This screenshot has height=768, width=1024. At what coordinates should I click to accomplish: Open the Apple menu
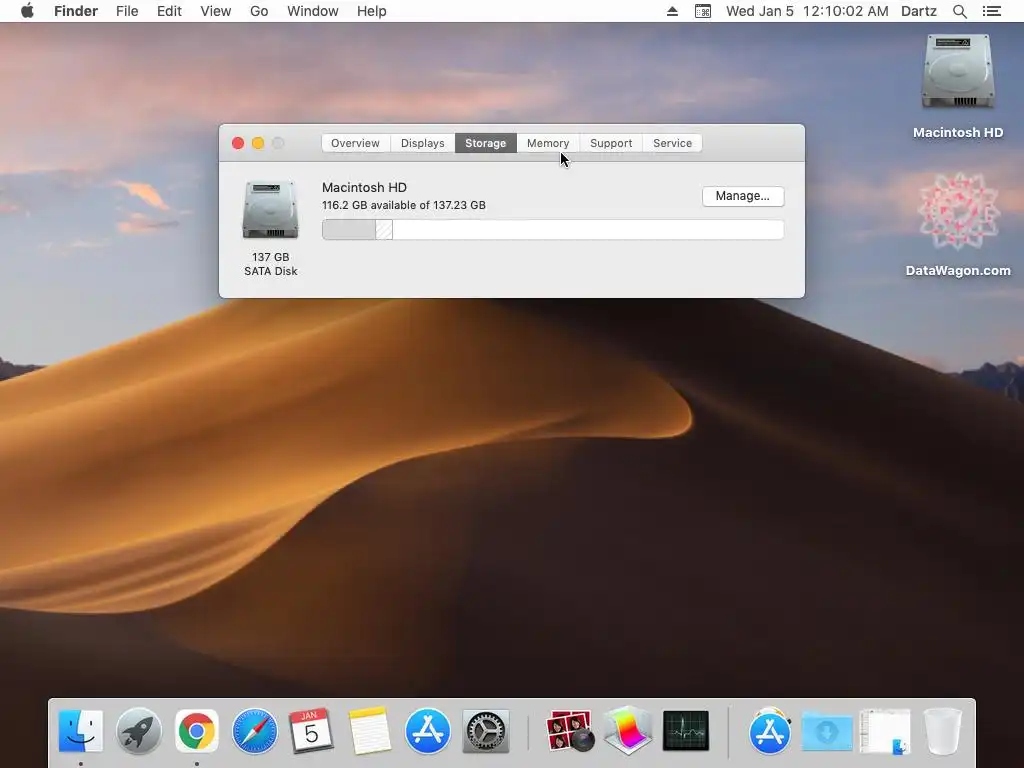27,11
